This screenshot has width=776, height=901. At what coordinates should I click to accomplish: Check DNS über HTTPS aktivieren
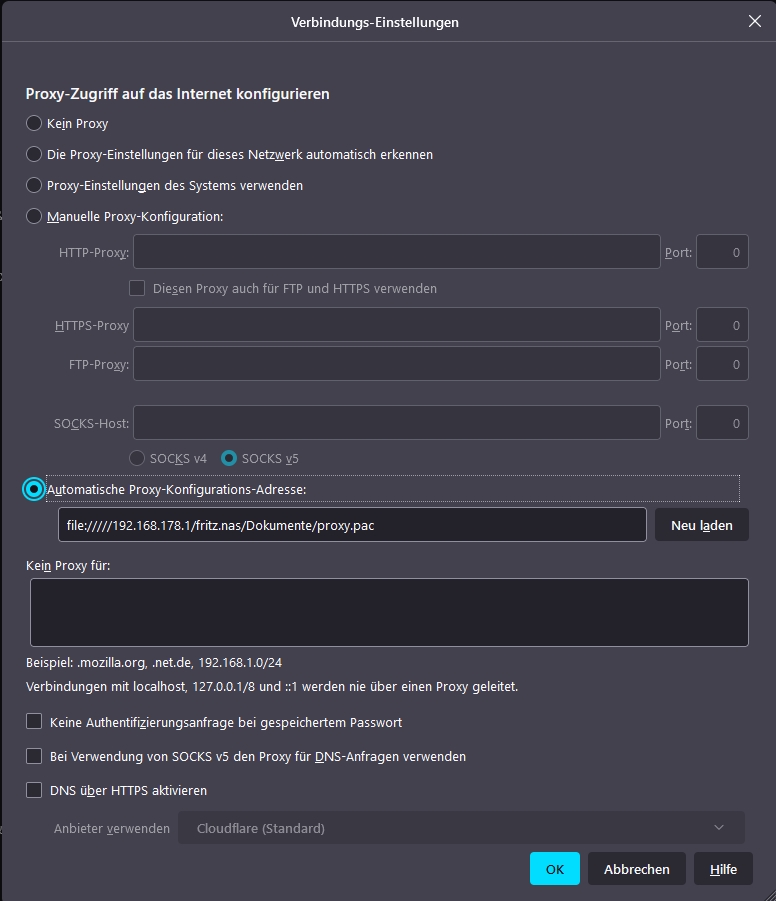[34, 790]
